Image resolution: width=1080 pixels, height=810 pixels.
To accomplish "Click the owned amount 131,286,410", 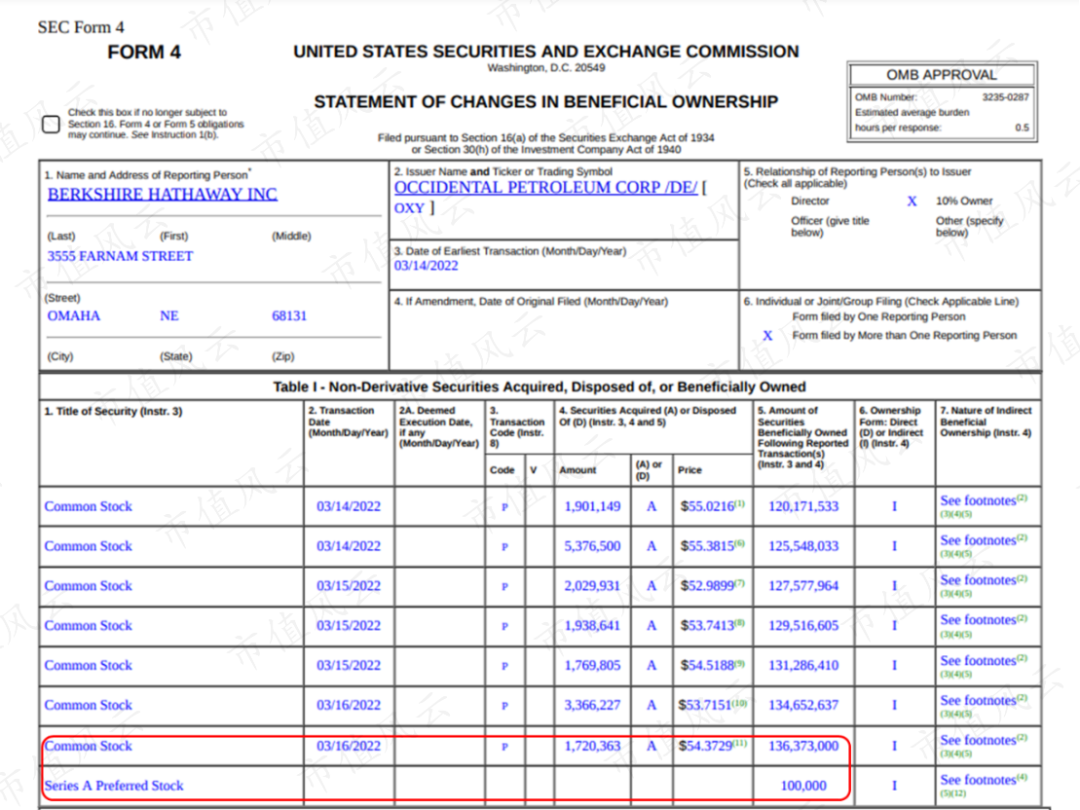I will point(803,665).
